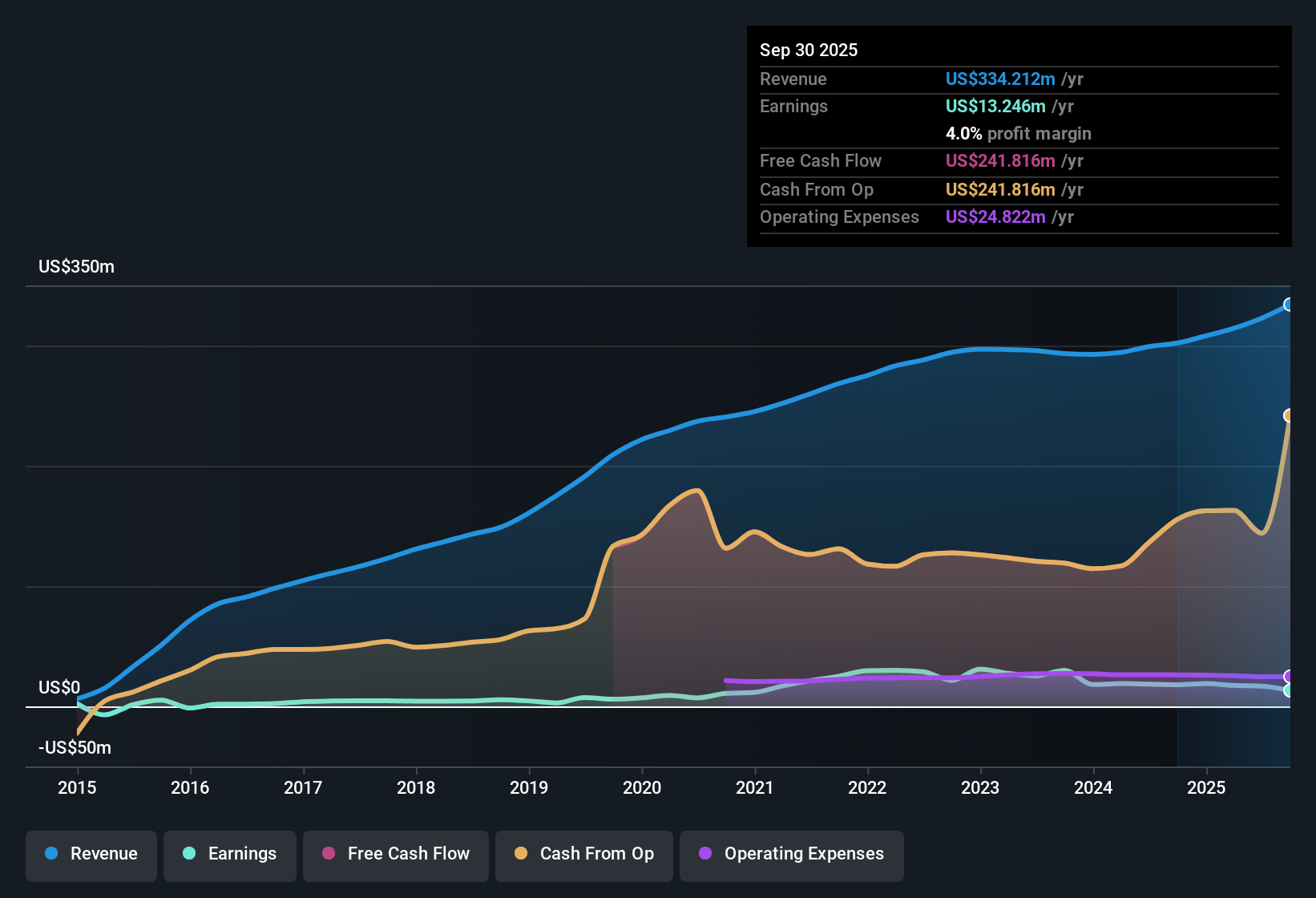
Task: Click the 2025 label on the x-axis
Action: coord(1206,788)
